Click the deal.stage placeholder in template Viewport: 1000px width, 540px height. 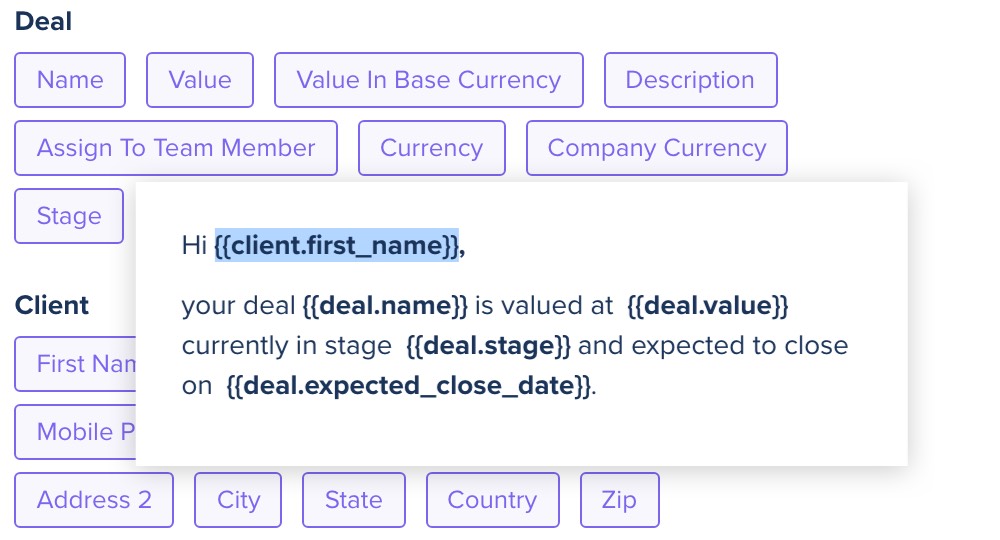[489, 346]
